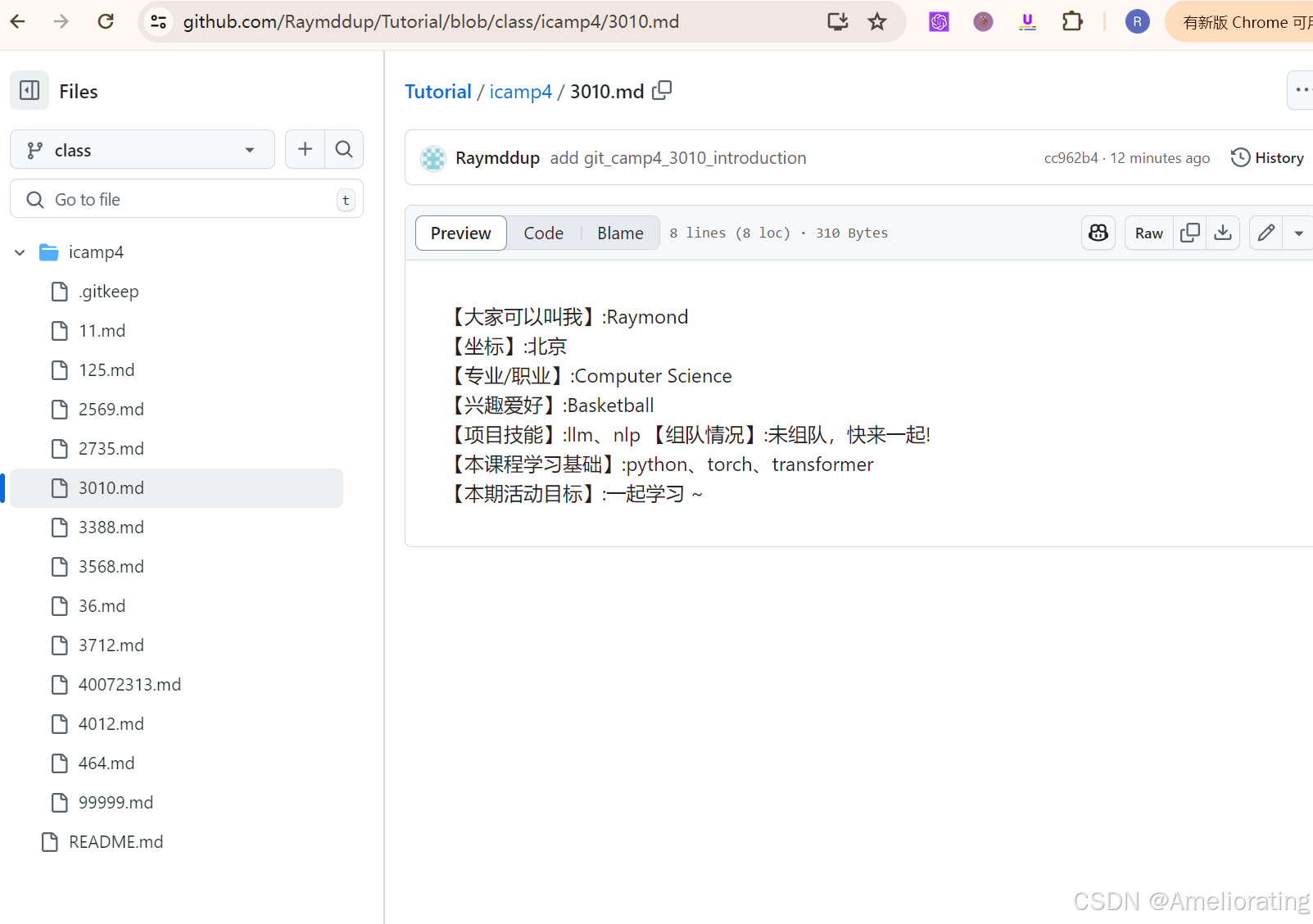Switch to the Blame tab

coord(619,233)
